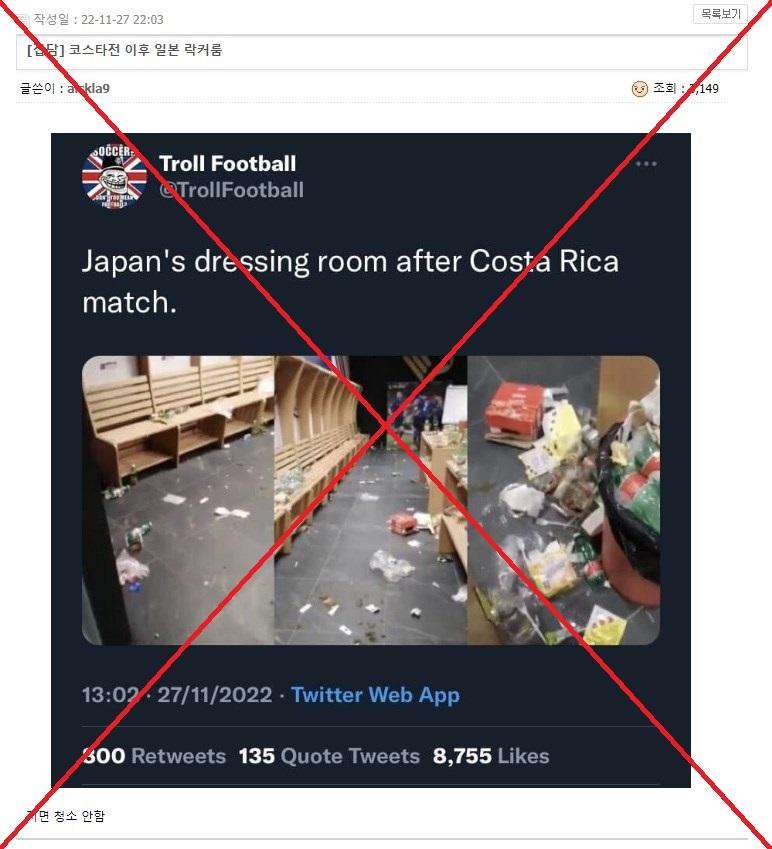
Task: Open the tweet's three-dot more options menu
Action: [x=646, y=164]
